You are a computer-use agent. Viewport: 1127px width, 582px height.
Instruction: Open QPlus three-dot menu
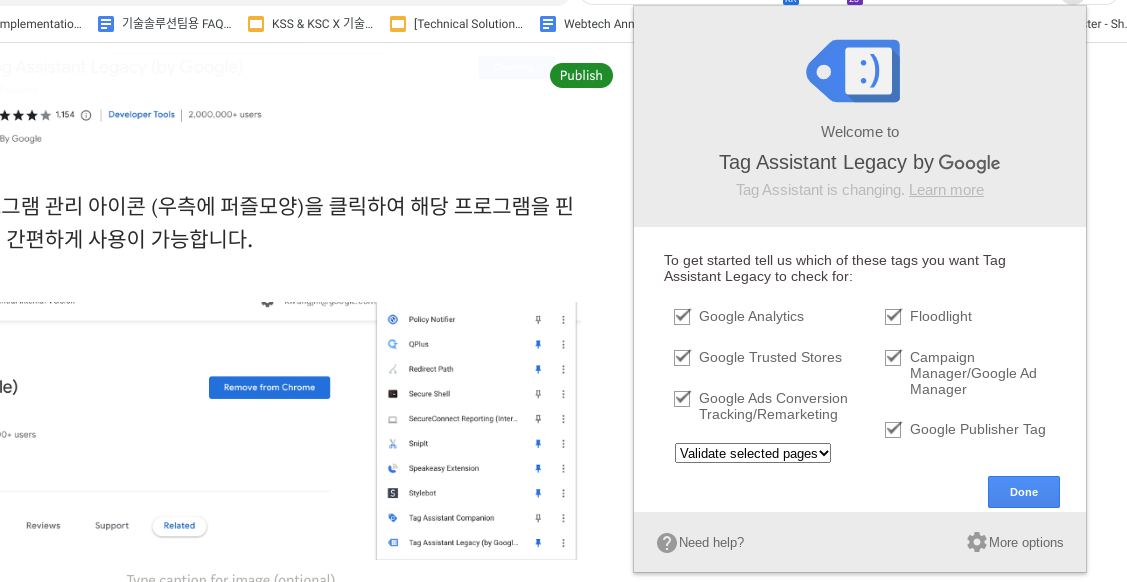click(564, 344)
